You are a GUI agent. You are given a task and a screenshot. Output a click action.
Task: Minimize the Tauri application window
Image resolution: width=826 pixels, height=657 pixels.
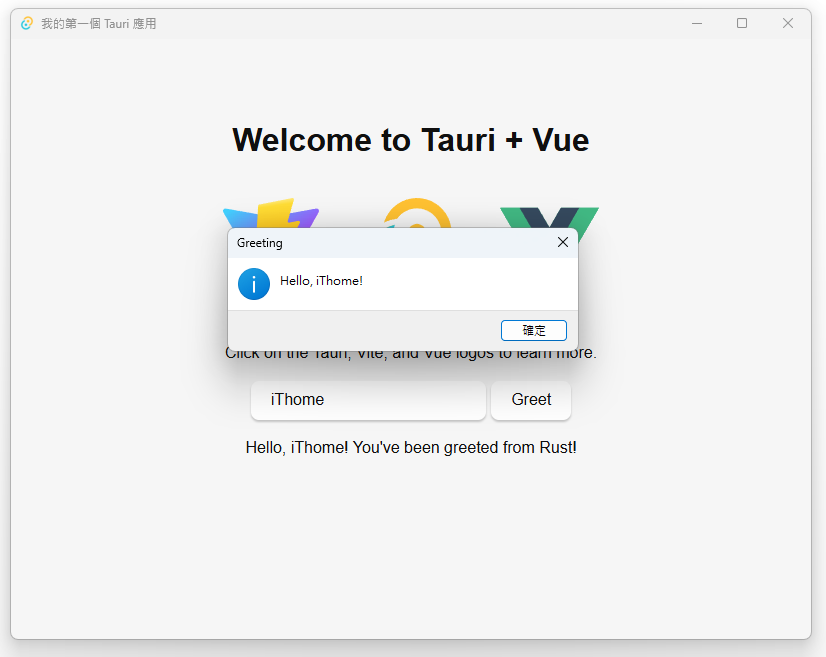697,24
